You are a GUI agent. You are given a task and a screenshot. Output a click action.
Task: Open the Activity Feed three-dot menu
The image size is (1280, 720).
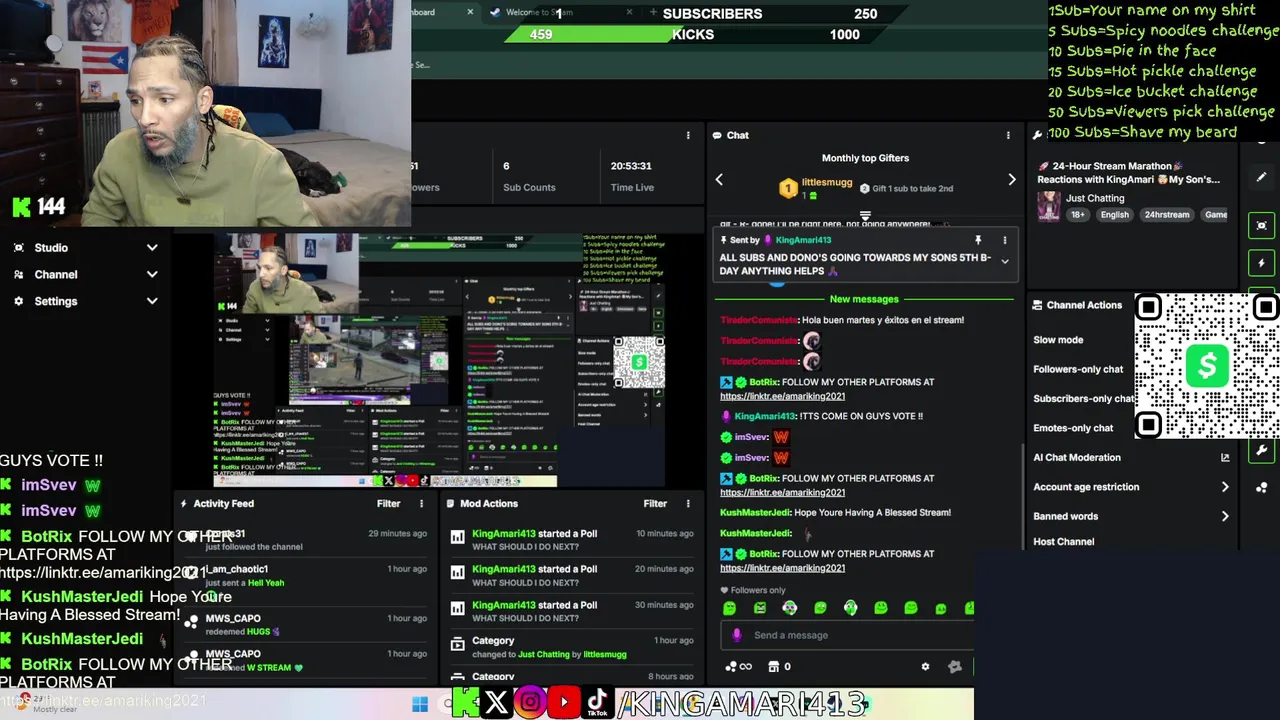421,504
